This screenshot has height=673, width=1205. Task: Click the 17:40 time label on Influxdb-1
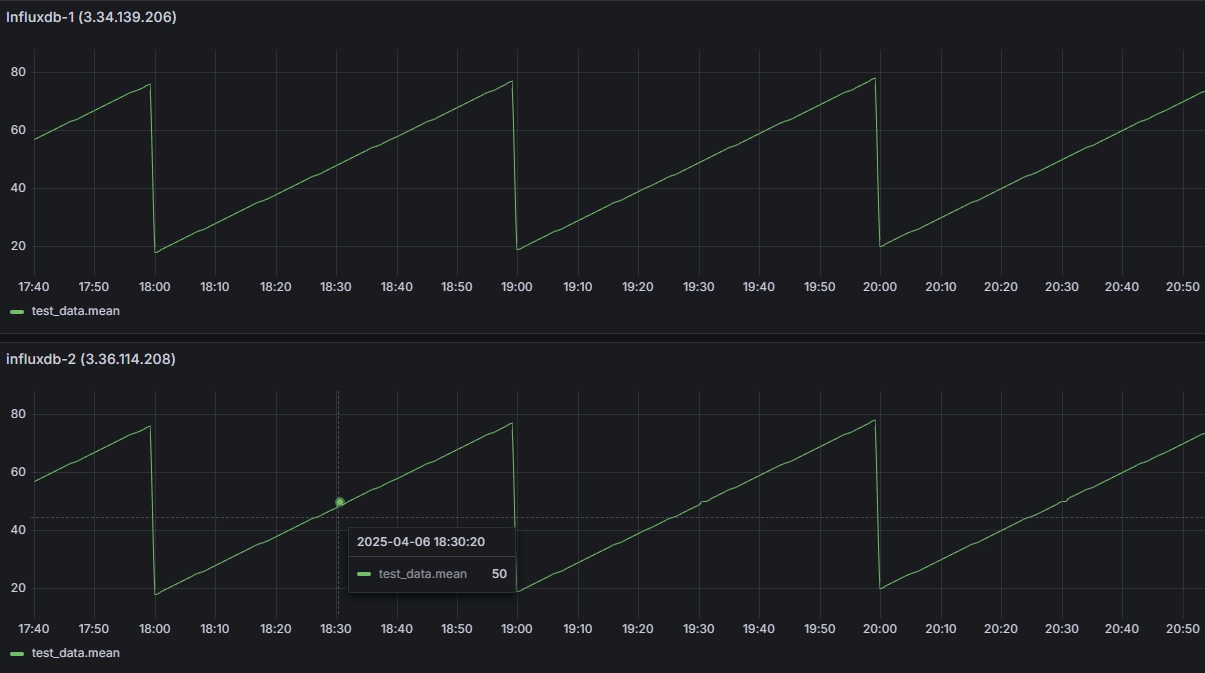[33, 286]
